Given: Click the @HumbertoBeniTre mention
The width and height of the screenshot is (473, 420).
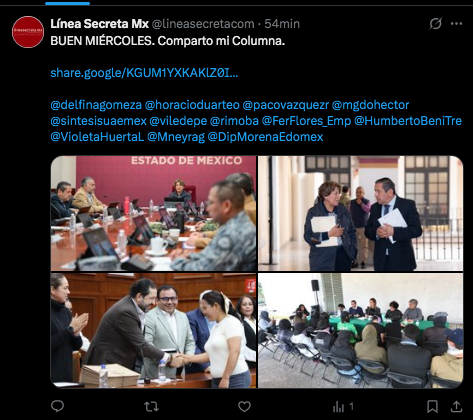Looking at the screenshot, I should click(x=408, y=121).
